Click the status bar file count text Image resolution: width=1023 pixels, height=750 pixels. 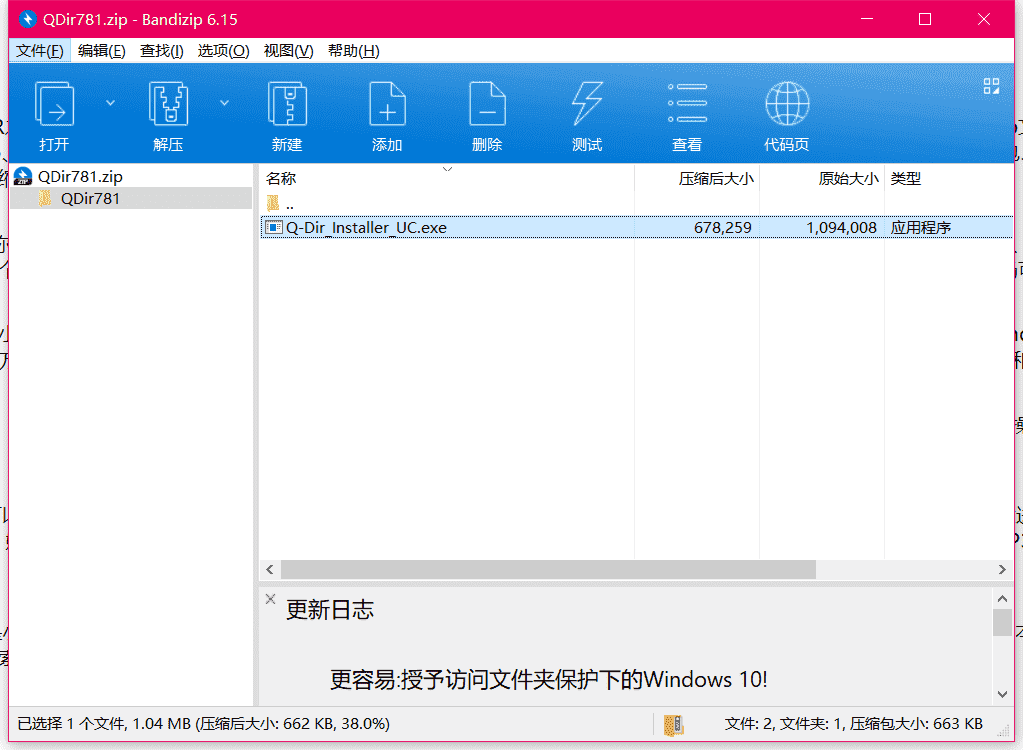point(853,724)
